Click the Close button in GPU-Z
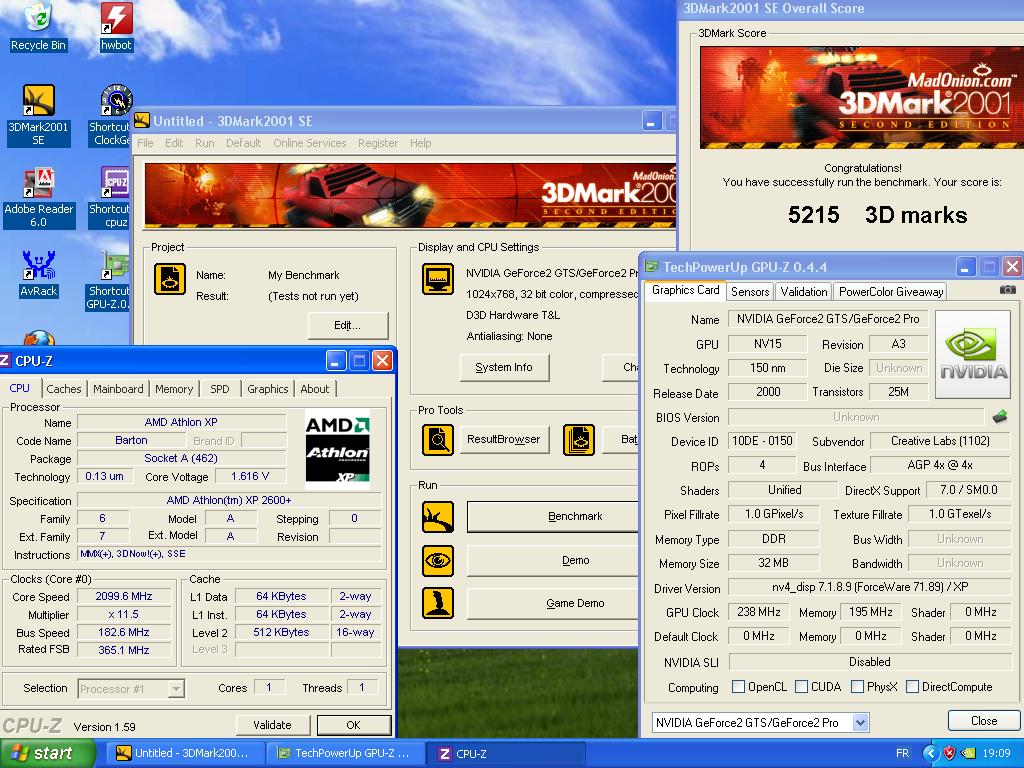This screenshot has height=768, width=1024. click(984, 720)
